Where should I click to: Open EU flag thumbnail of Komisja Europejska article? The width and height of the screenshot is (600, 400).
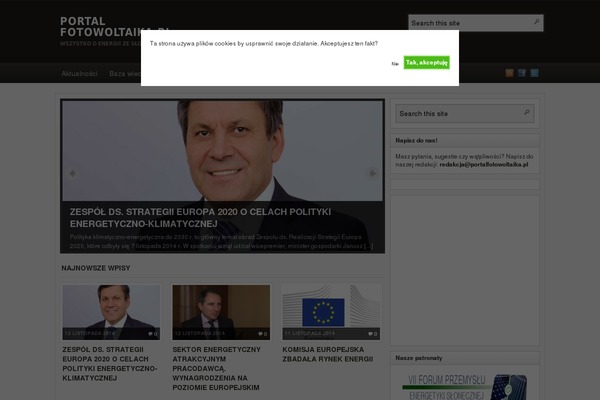(x=331, y=312)
